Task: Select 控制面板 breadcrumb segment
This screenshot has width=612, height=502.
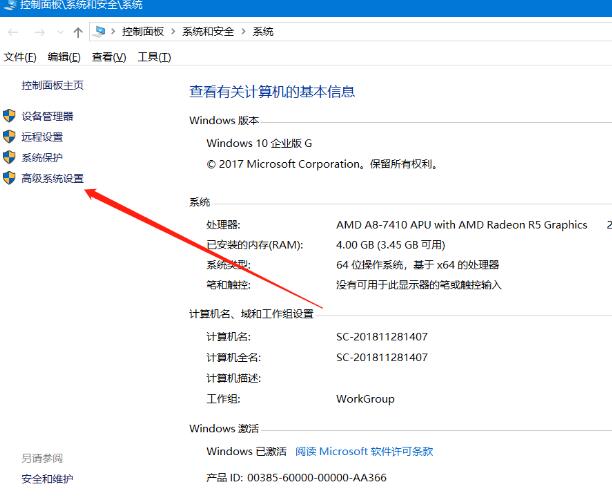Action: 145,32
